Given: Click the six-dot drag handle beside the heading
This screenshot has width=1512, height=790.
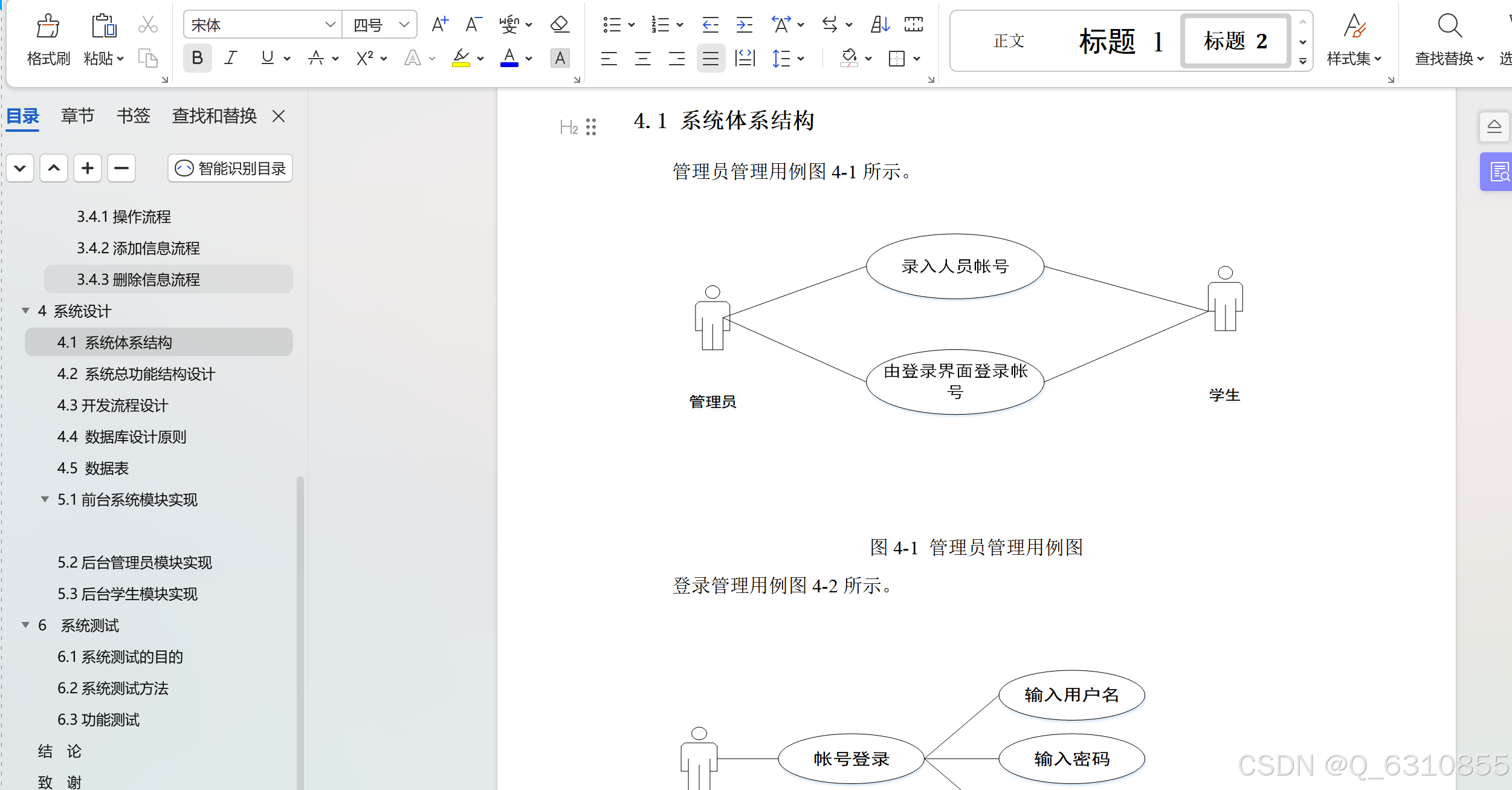Looking at the screenshot, I should 591,127.
